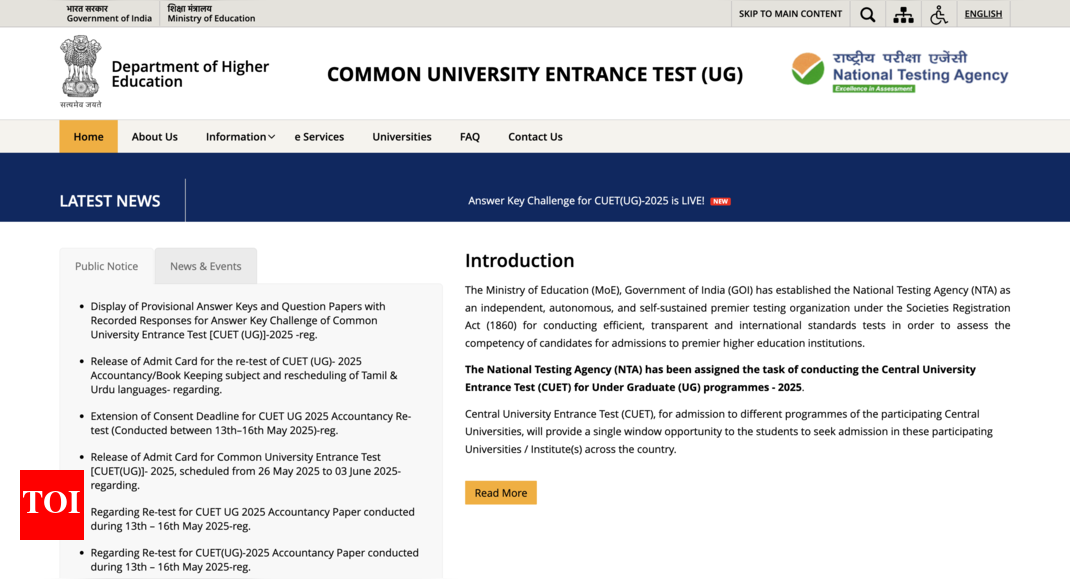Open the Answer Key Challenge news link

coord(586,201)
